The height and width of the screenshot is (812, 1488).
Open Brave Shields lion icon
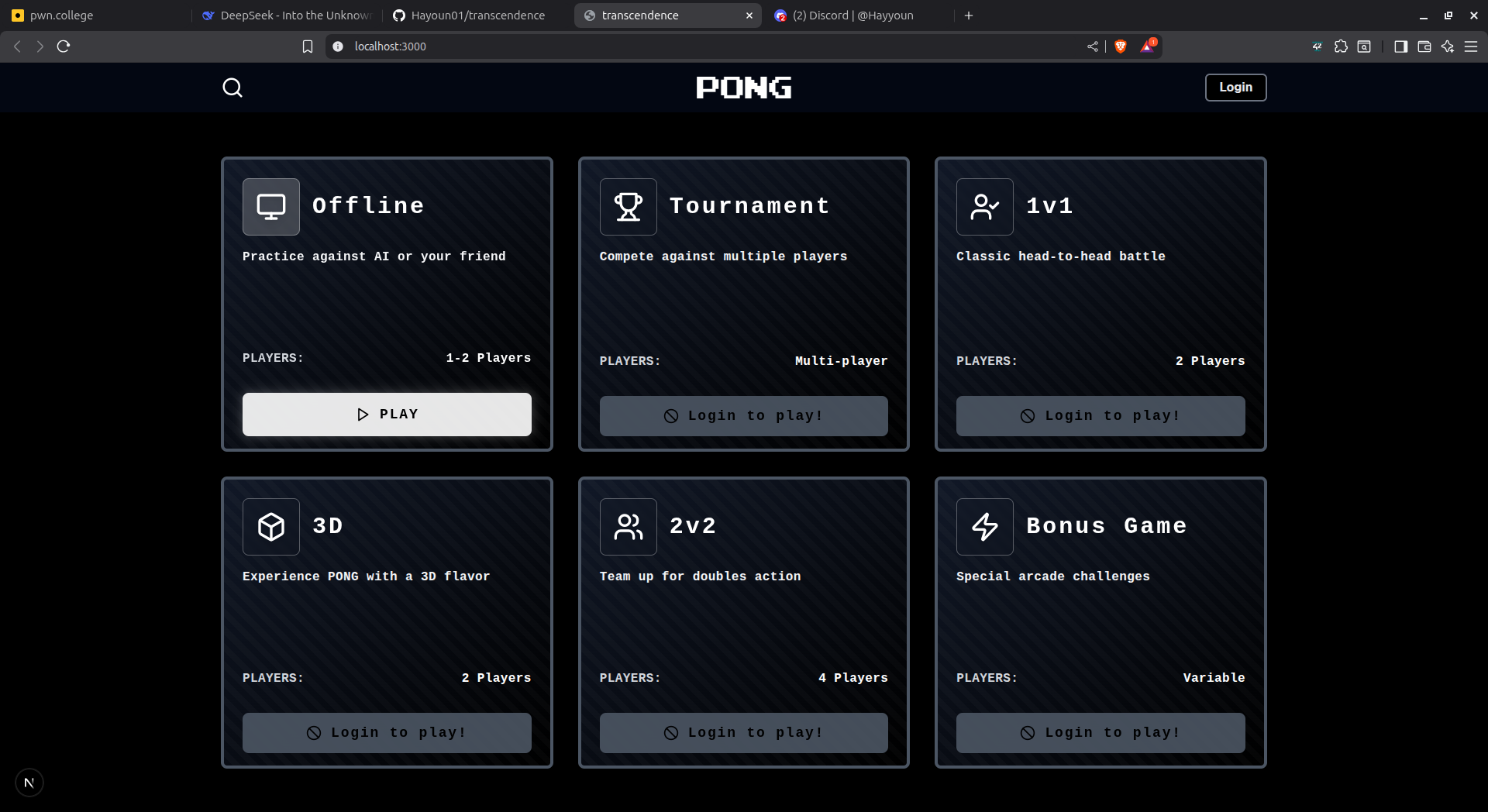(1120, 46)
